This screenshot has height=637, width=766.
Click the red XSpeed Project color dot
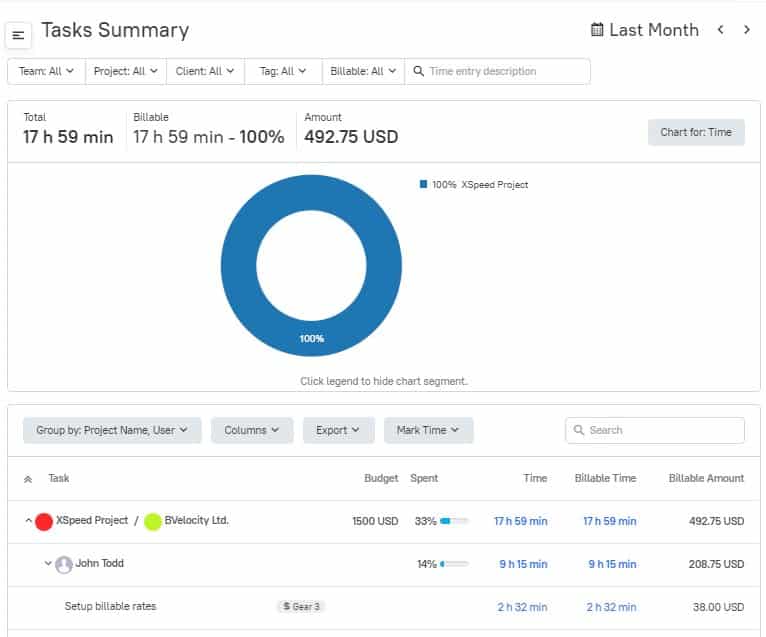[44, 522]
